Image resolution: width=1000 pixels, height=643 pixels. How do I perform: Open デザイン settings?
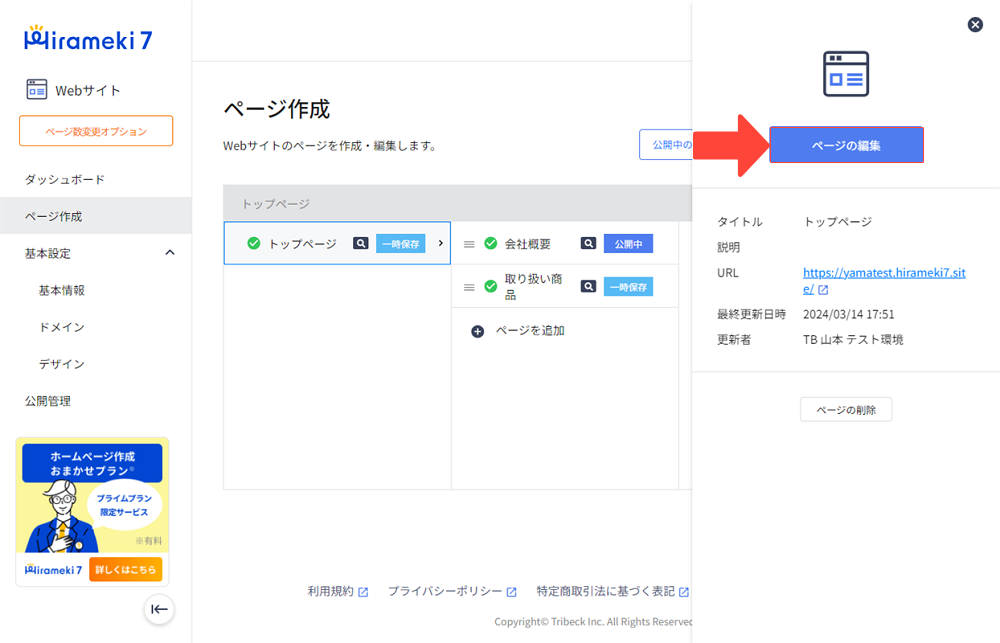coord(62,364)
